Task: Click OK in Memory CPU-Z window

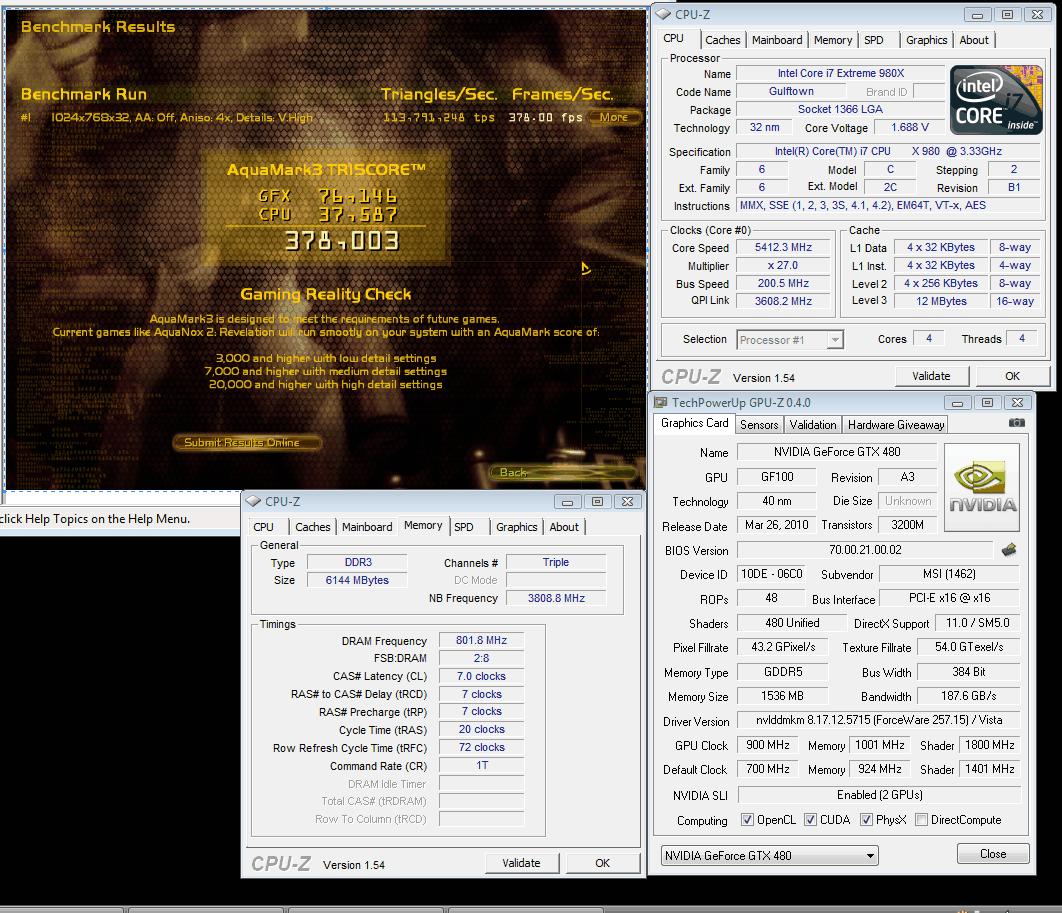Action: (x=602, y=863)
